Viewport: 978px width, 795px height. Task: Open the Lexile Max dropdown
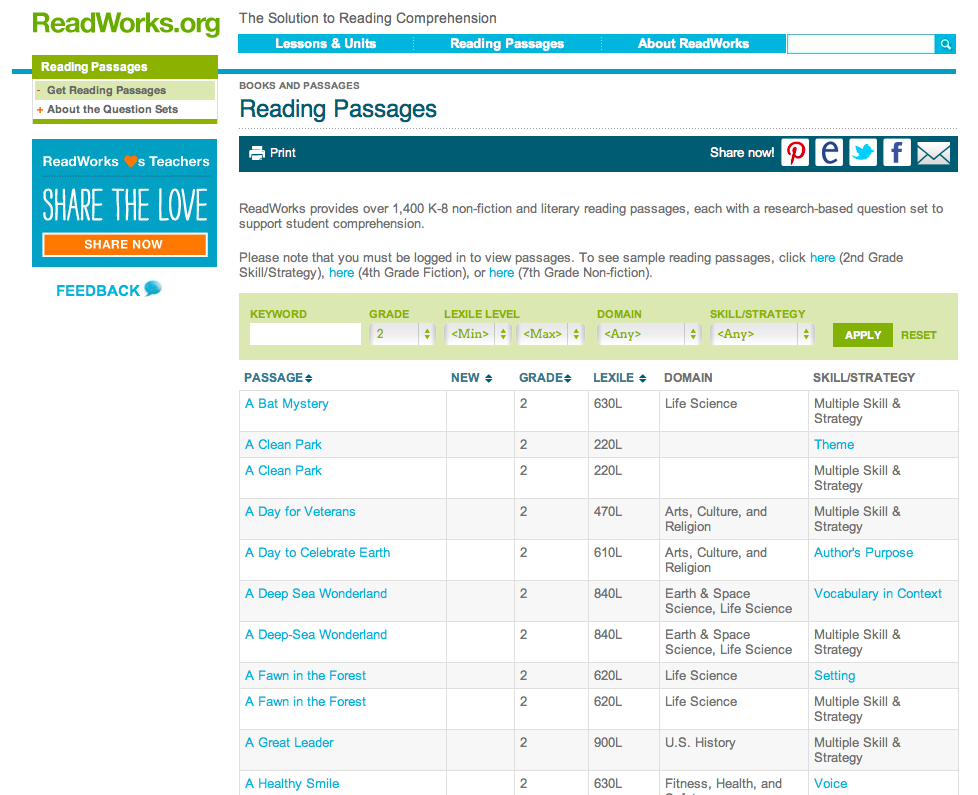[x=550, y=334]
